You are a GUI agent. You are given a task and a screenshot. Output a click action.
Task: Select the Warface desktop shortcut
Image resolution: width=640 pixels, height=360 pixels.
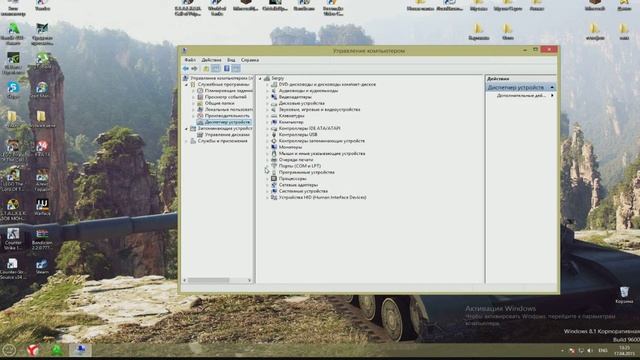[x=42, y=207]
